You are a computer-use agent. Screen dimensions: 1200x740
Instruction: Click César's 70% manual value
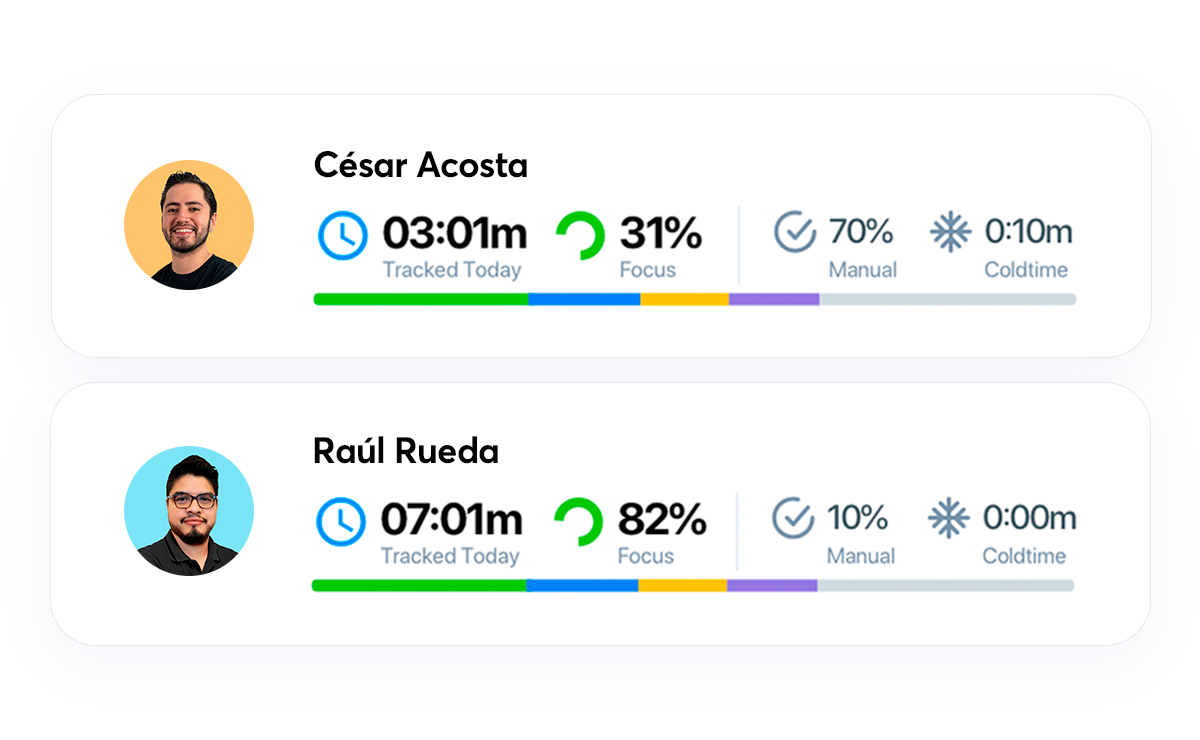(x=861, y=232)
